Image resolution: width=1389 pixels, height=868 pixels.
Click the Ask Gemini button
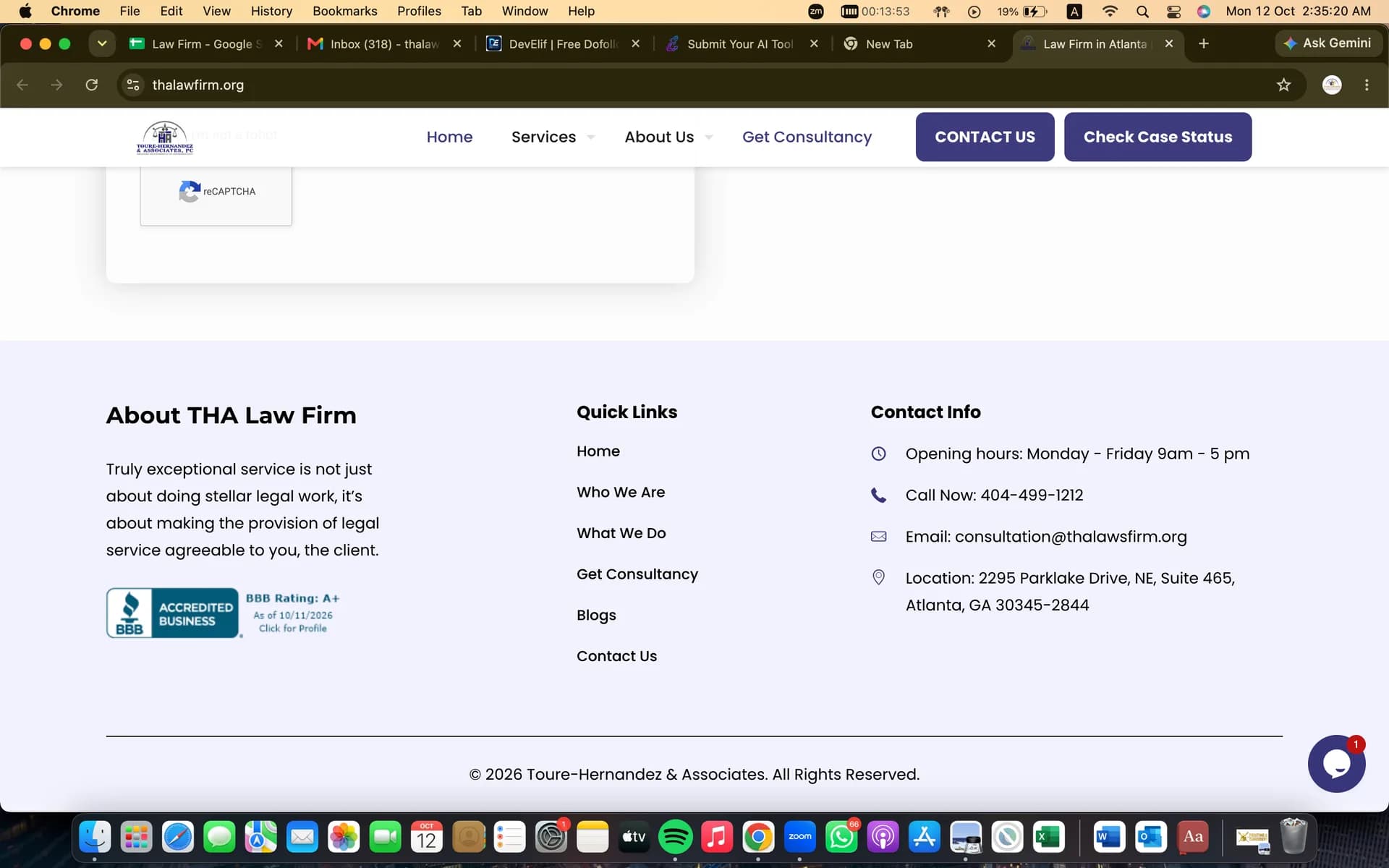pos(1327,43)
